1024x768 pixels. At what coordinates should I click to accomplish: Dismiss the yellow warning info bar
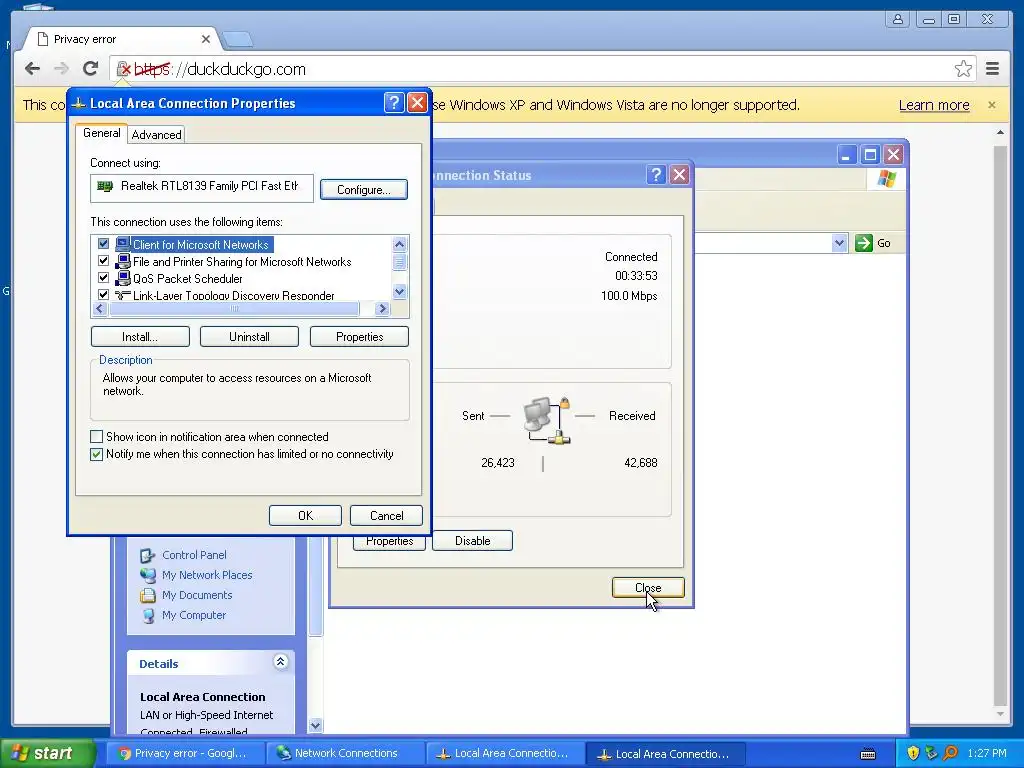[991, 104]
